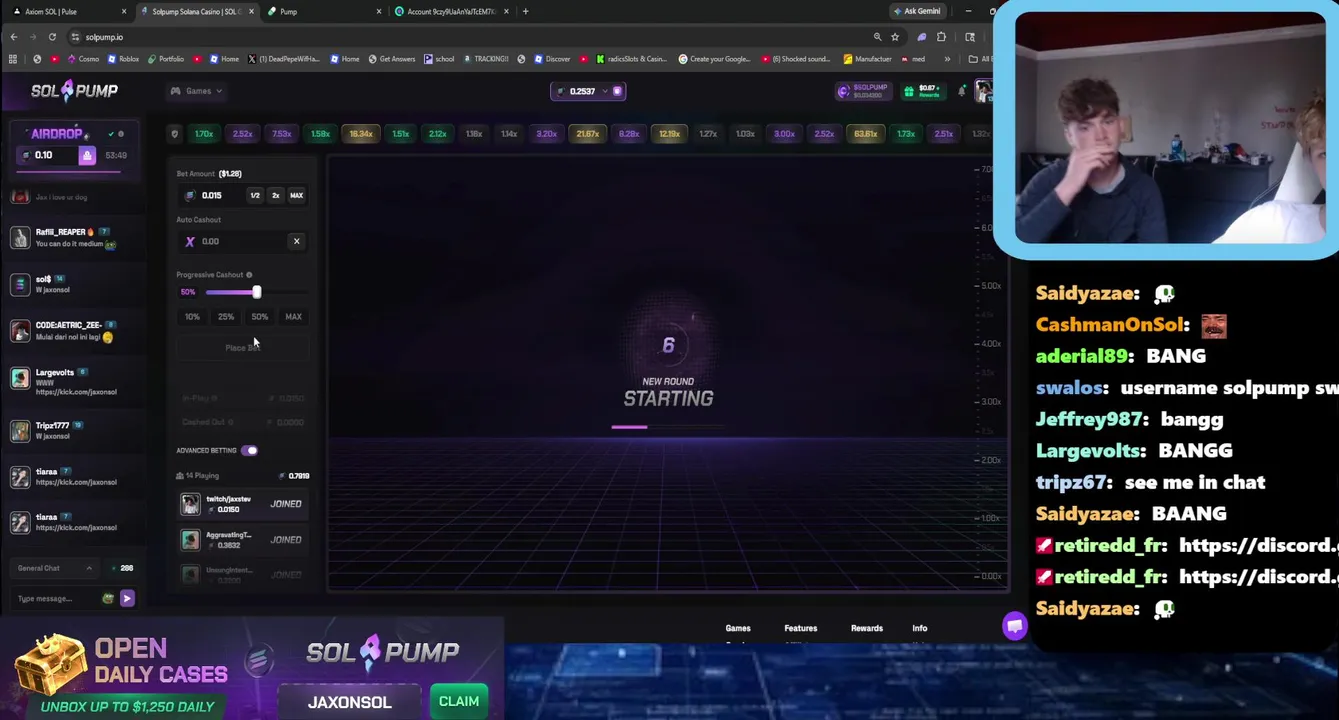Switch to the Account 9czy browser tab
This screenshot has width=1339, height=720.
452,11
